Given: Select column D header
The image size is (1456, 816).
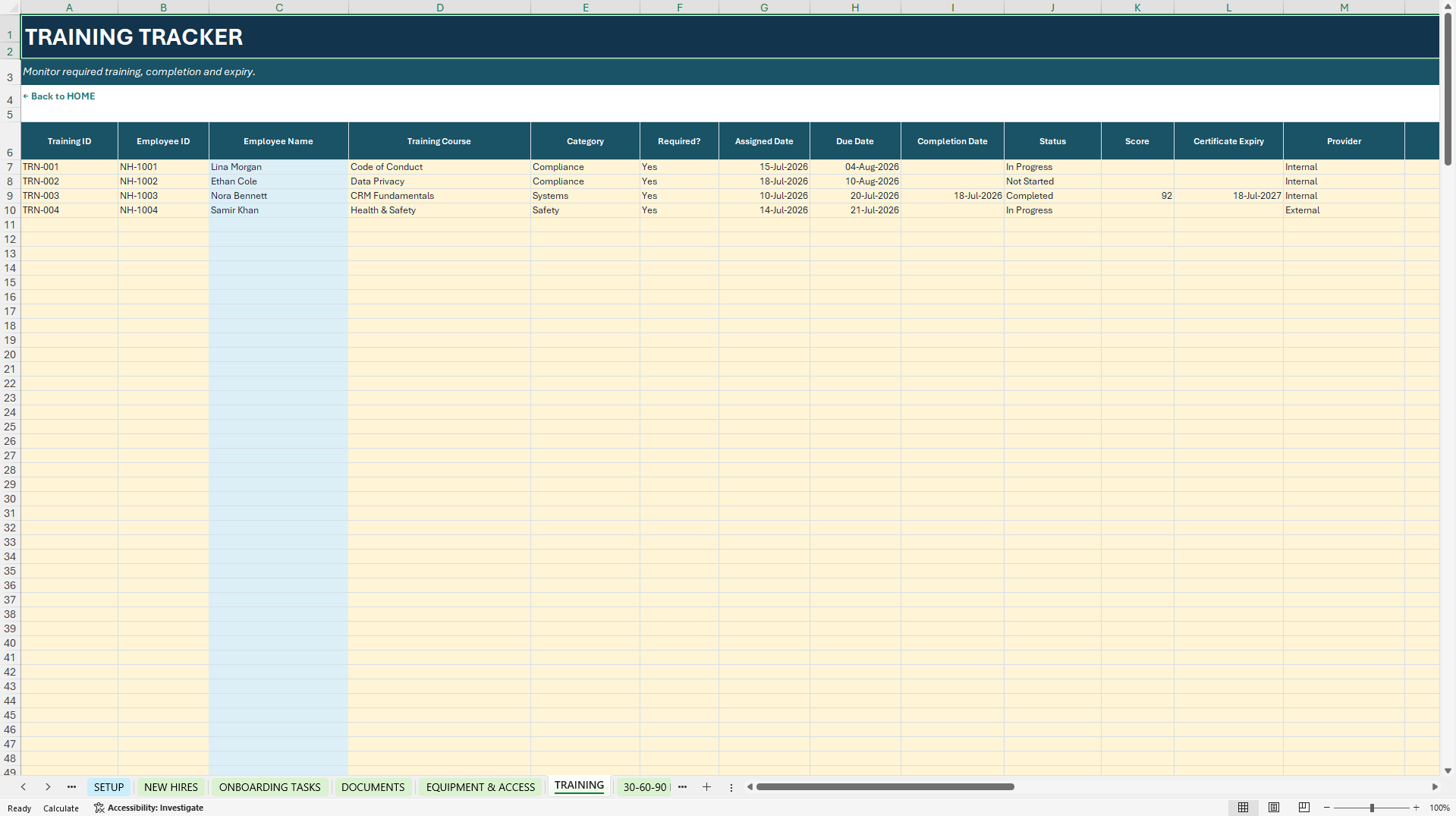Looking at the screenshot, I should click(x=439, y=7).
